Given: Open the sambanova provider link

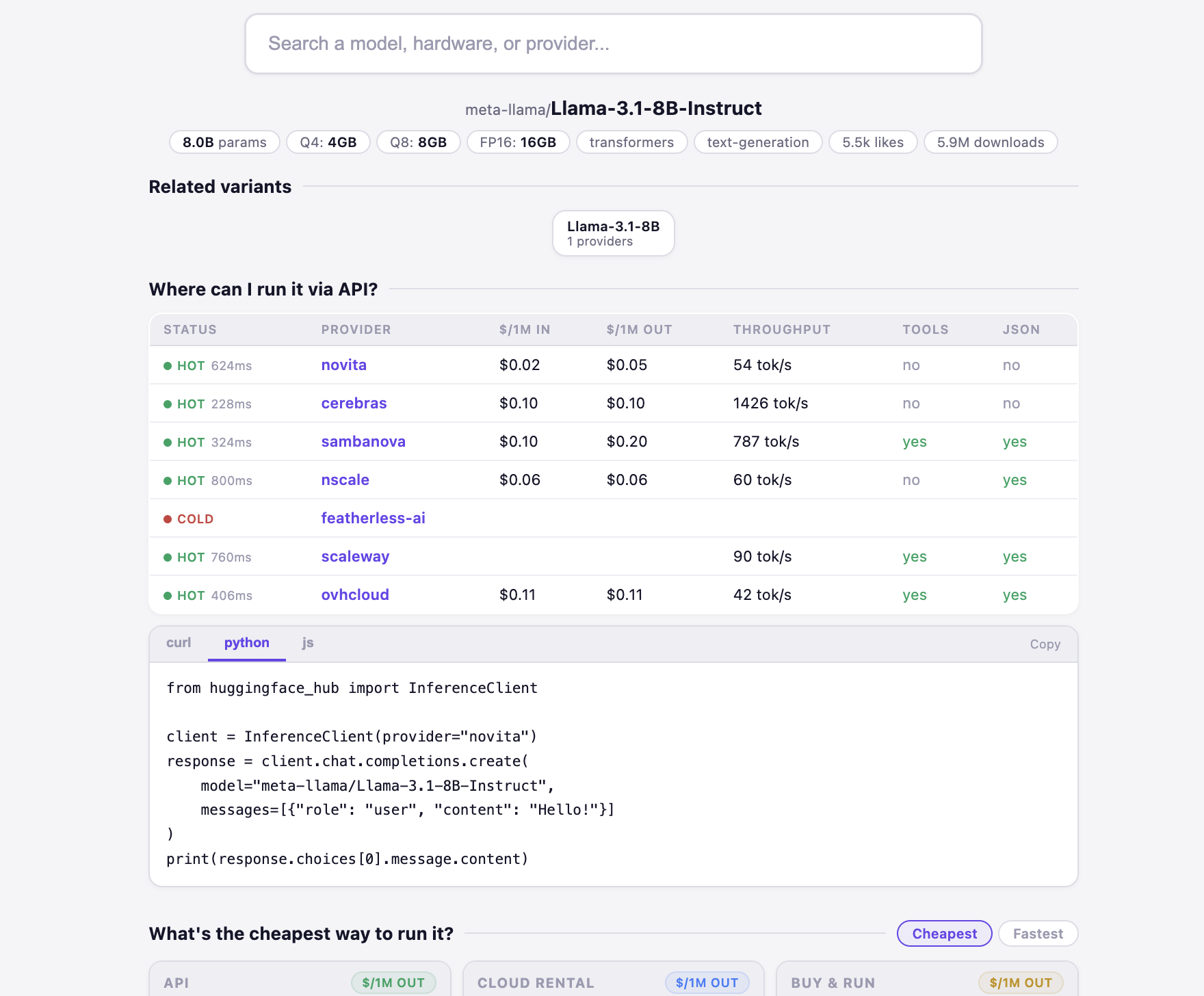Looking at the screenshot, I should click(x=363, y=442).
